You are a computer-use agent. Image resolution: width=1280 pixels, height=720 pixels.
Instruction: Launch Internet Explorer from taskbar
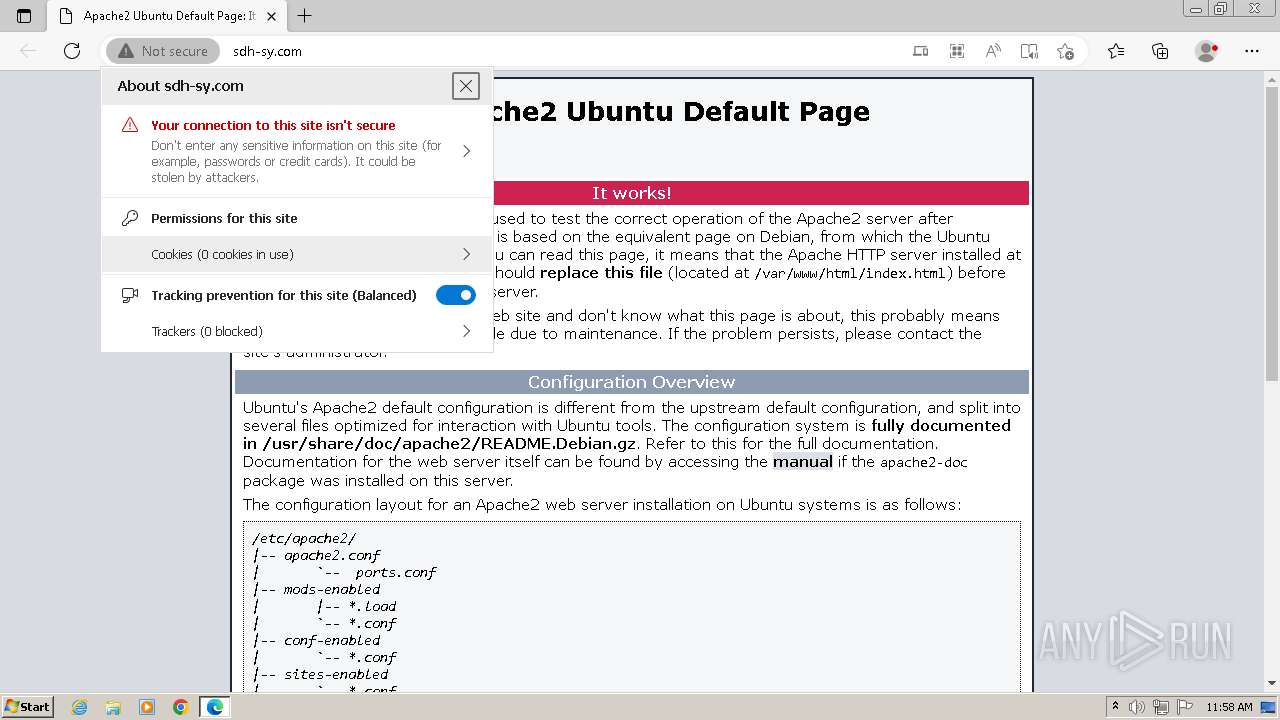tap(80, 707)
